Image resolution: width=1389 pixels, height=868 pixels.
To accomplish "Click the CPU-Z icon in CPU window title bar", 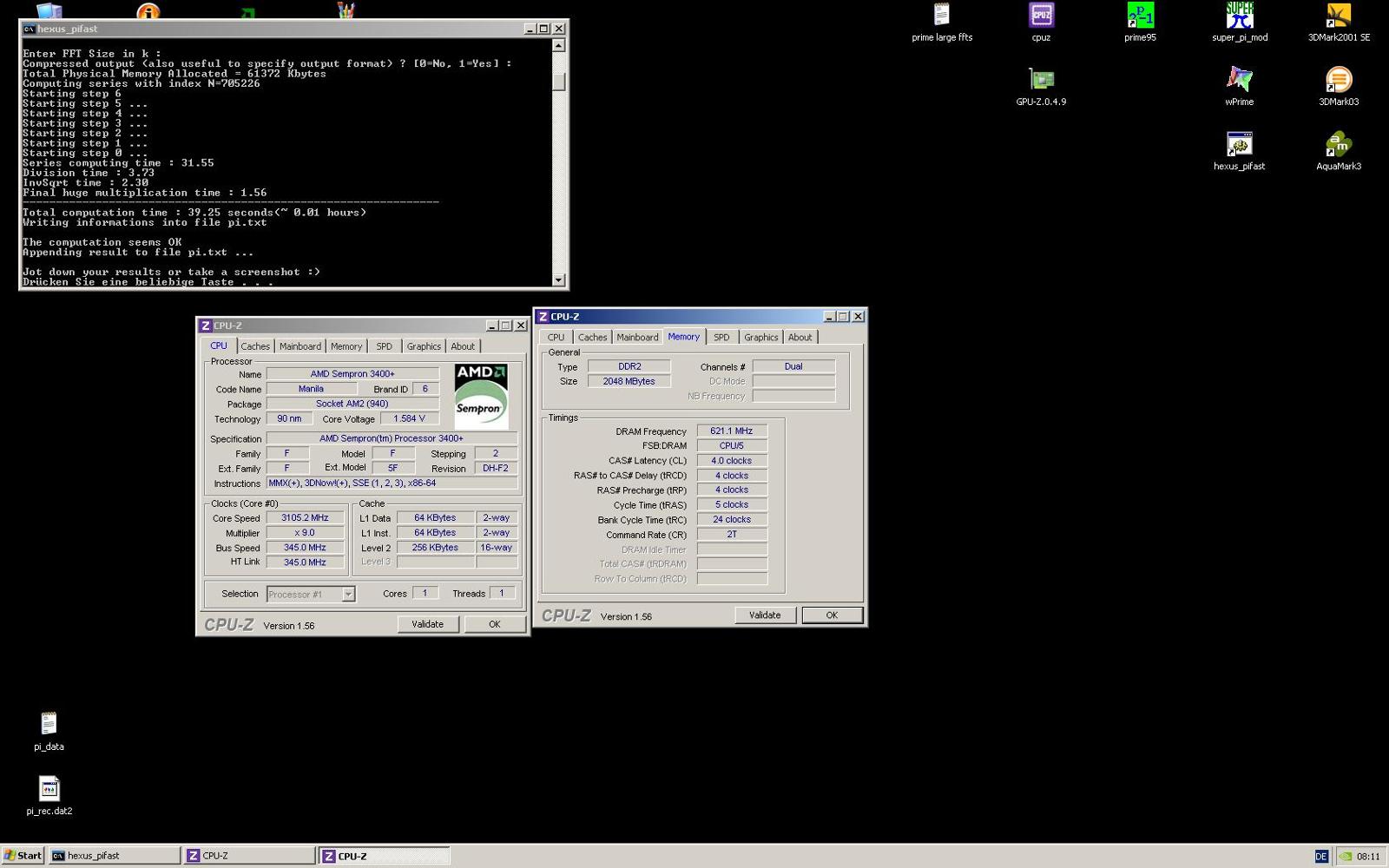I will click(x=206, y=325).
